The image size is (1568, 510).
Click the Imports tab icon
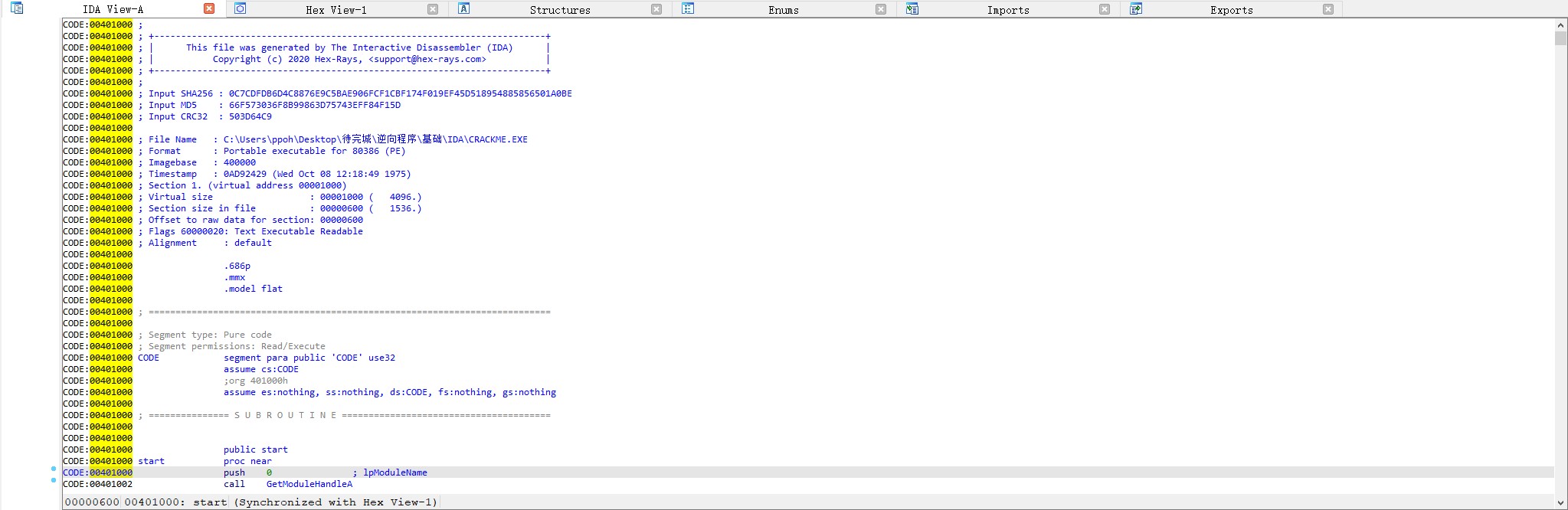pos(912,8)
